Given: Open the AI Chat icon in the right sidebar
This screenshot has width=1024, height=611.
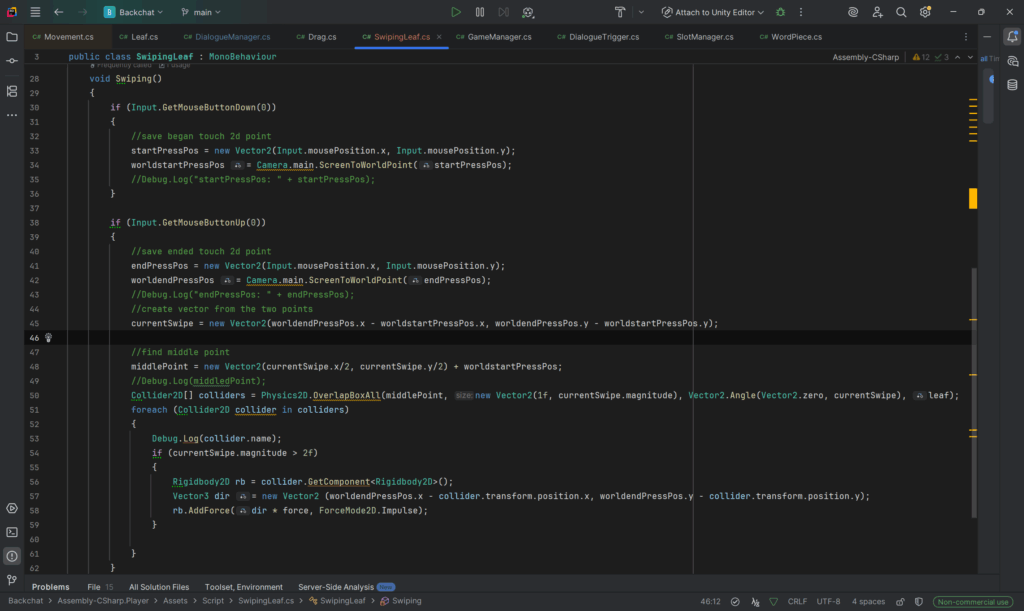Looking at the screenshot, I should (1012, 61).
